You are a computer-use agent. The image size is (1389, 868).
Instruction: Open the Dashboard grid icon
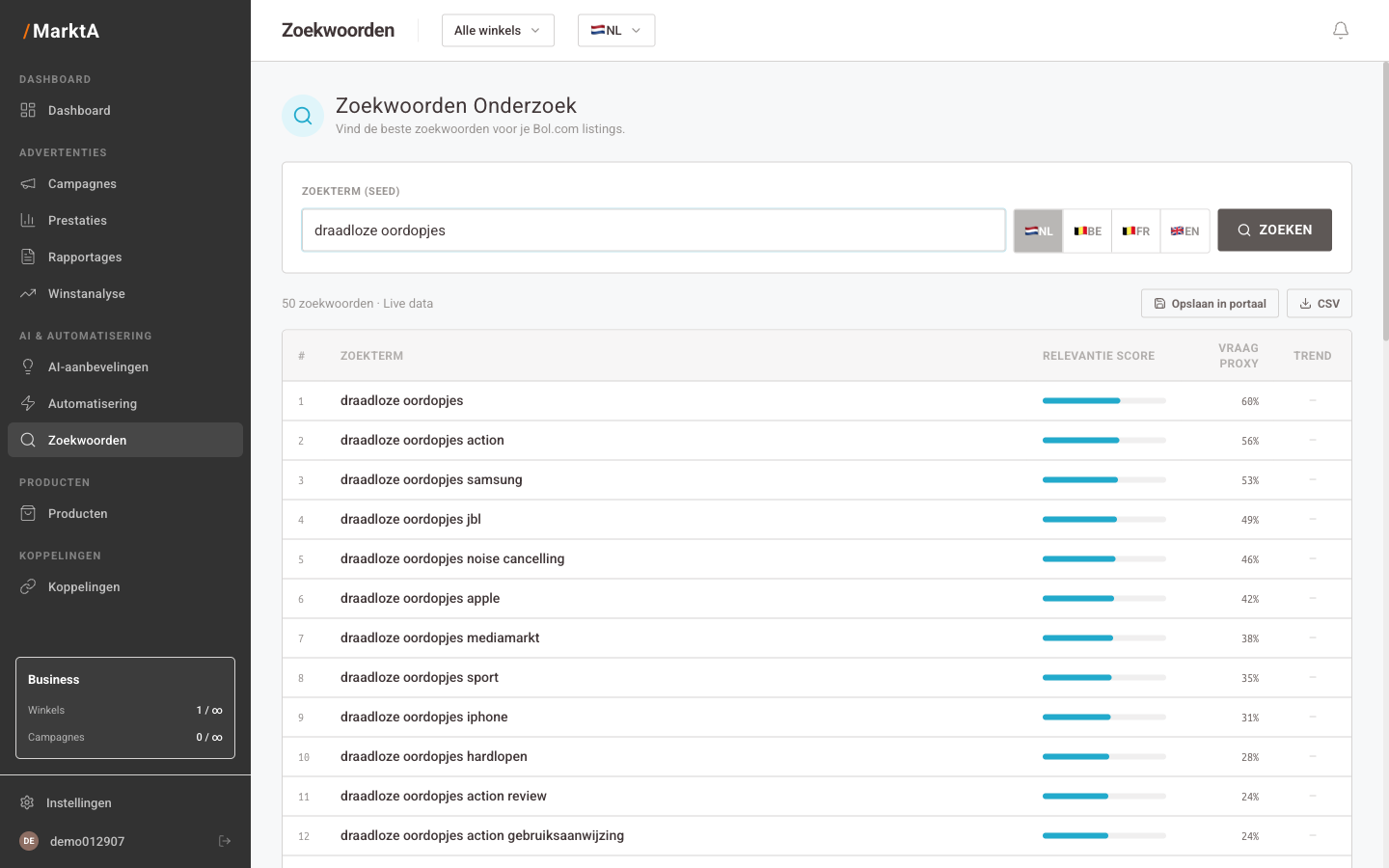28,110
